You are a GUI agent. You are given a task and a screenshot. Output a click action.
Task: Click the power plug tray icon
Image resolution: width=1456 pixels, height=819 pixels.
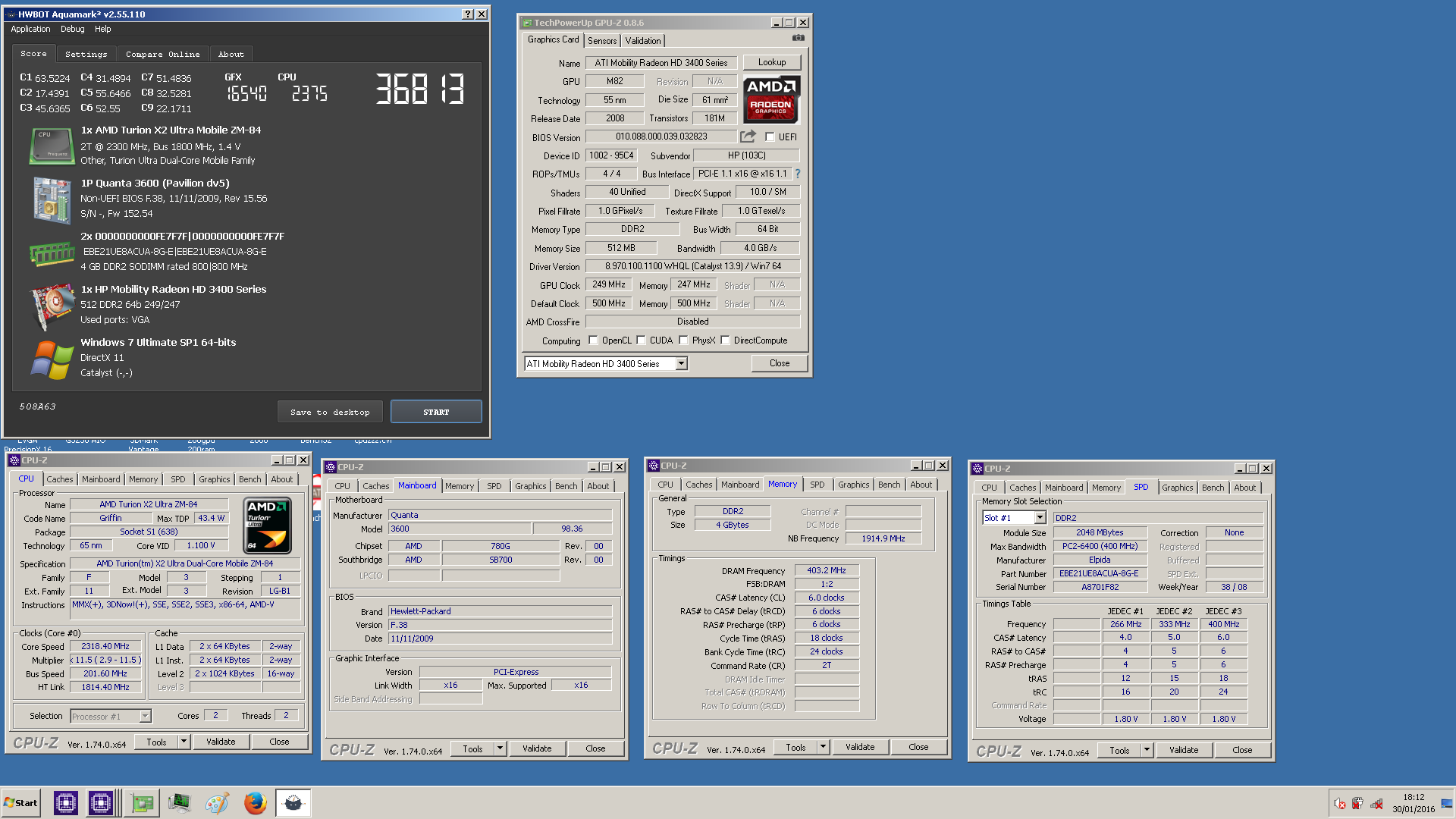pyautogui.click(x=1357, y=804)
